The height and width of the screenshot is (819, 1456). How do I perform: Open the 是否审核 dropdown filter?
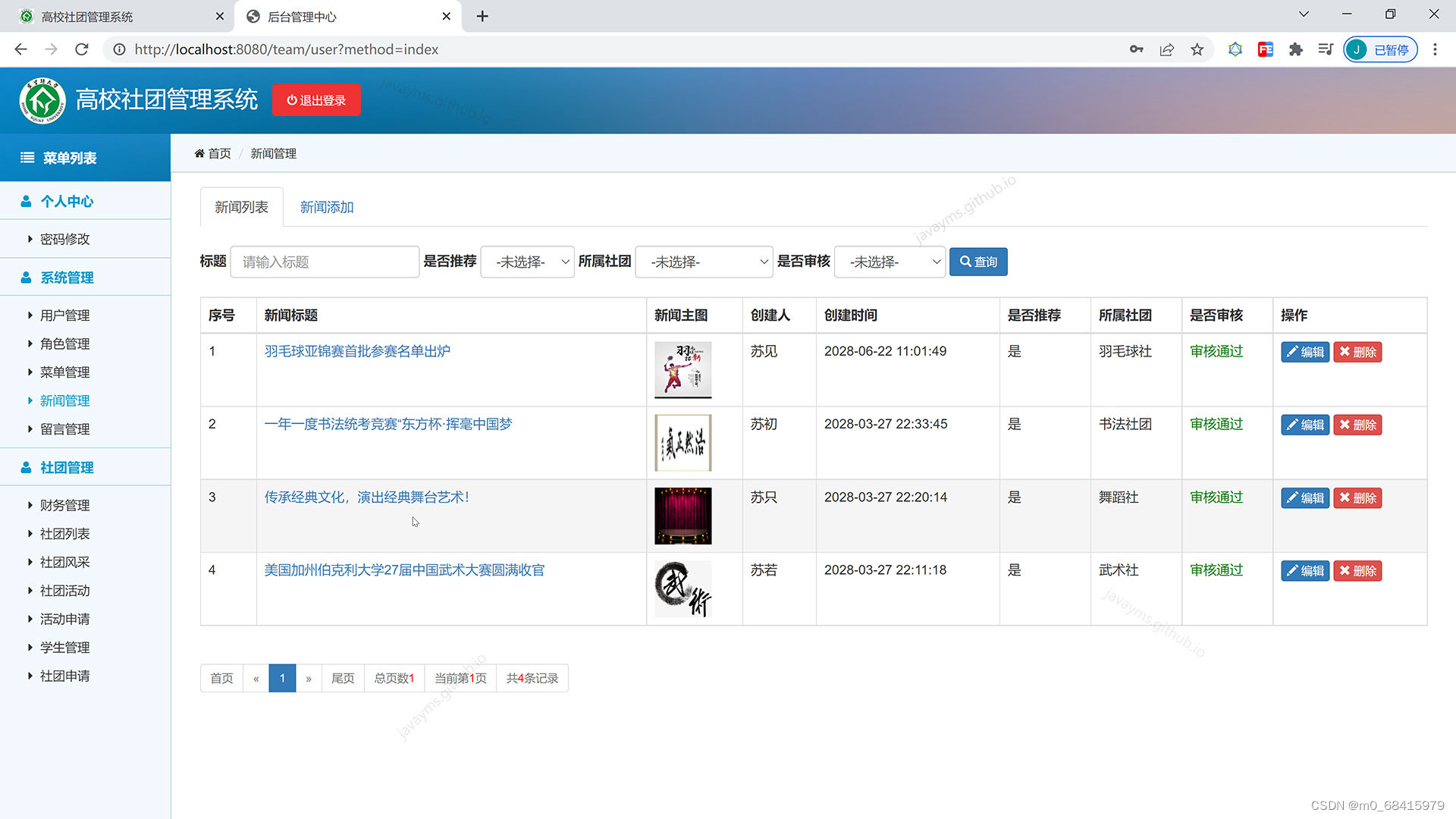tap(890, 262)
